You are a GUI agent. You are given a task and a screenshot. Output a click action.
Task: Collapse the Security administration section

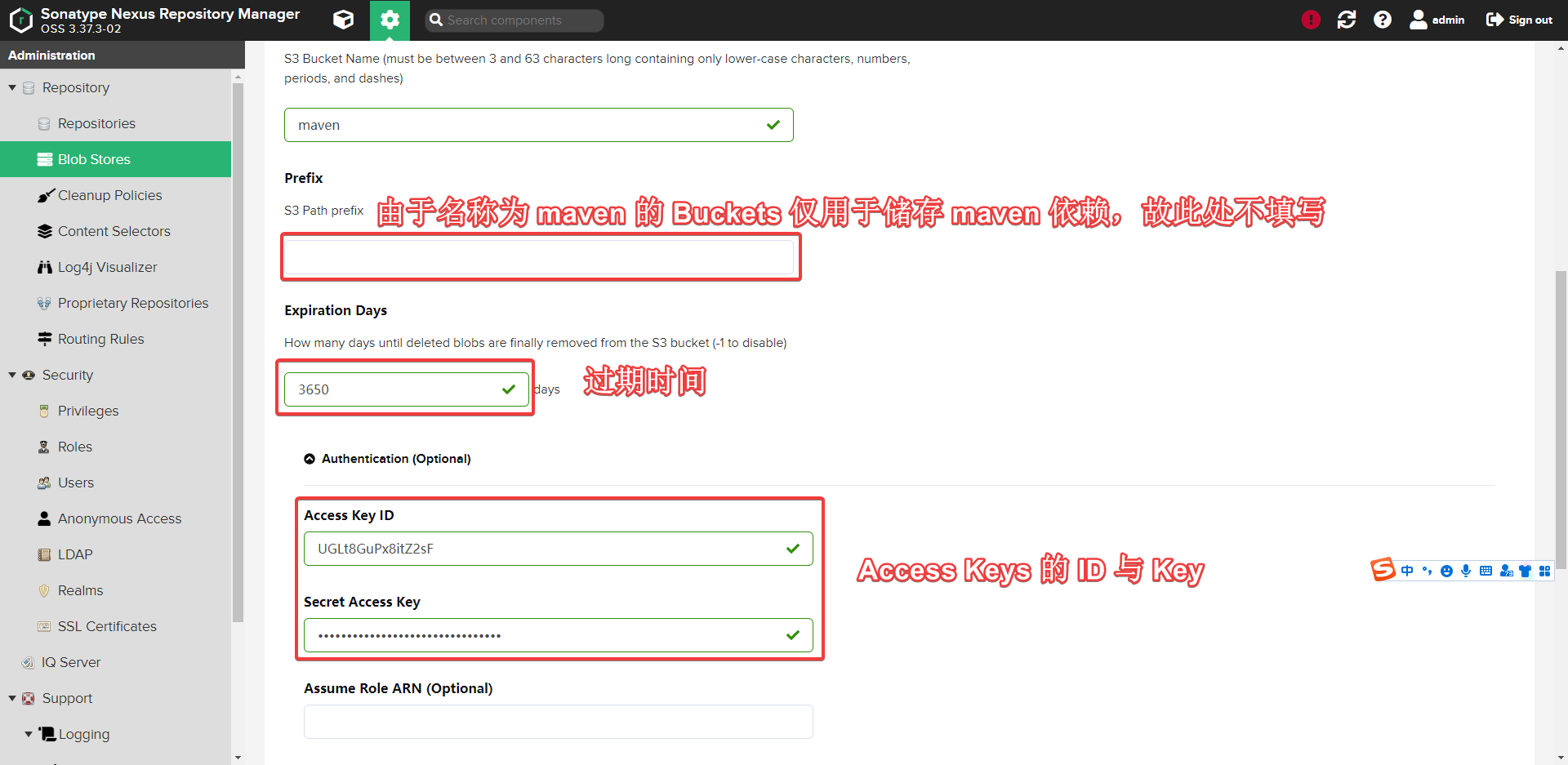[x=12, y=375]
